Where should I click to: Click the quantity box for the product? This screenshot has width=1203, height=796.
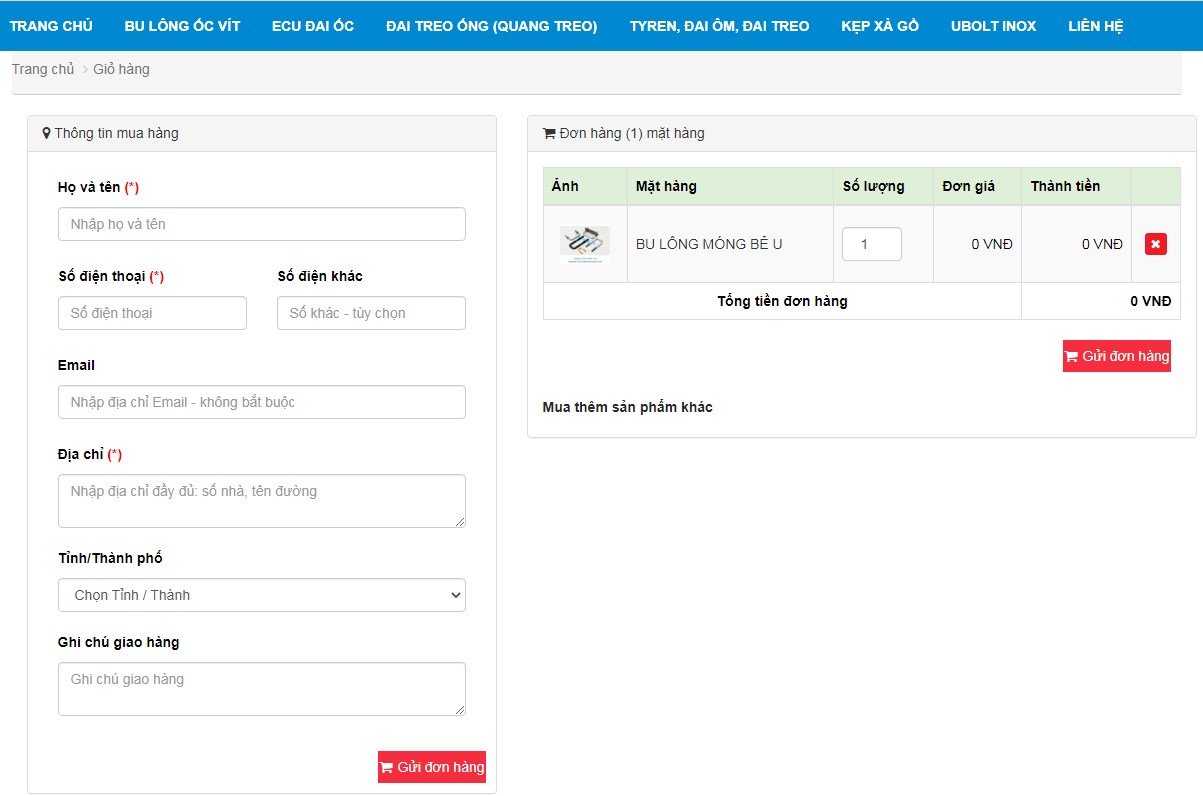pos(871,244)
